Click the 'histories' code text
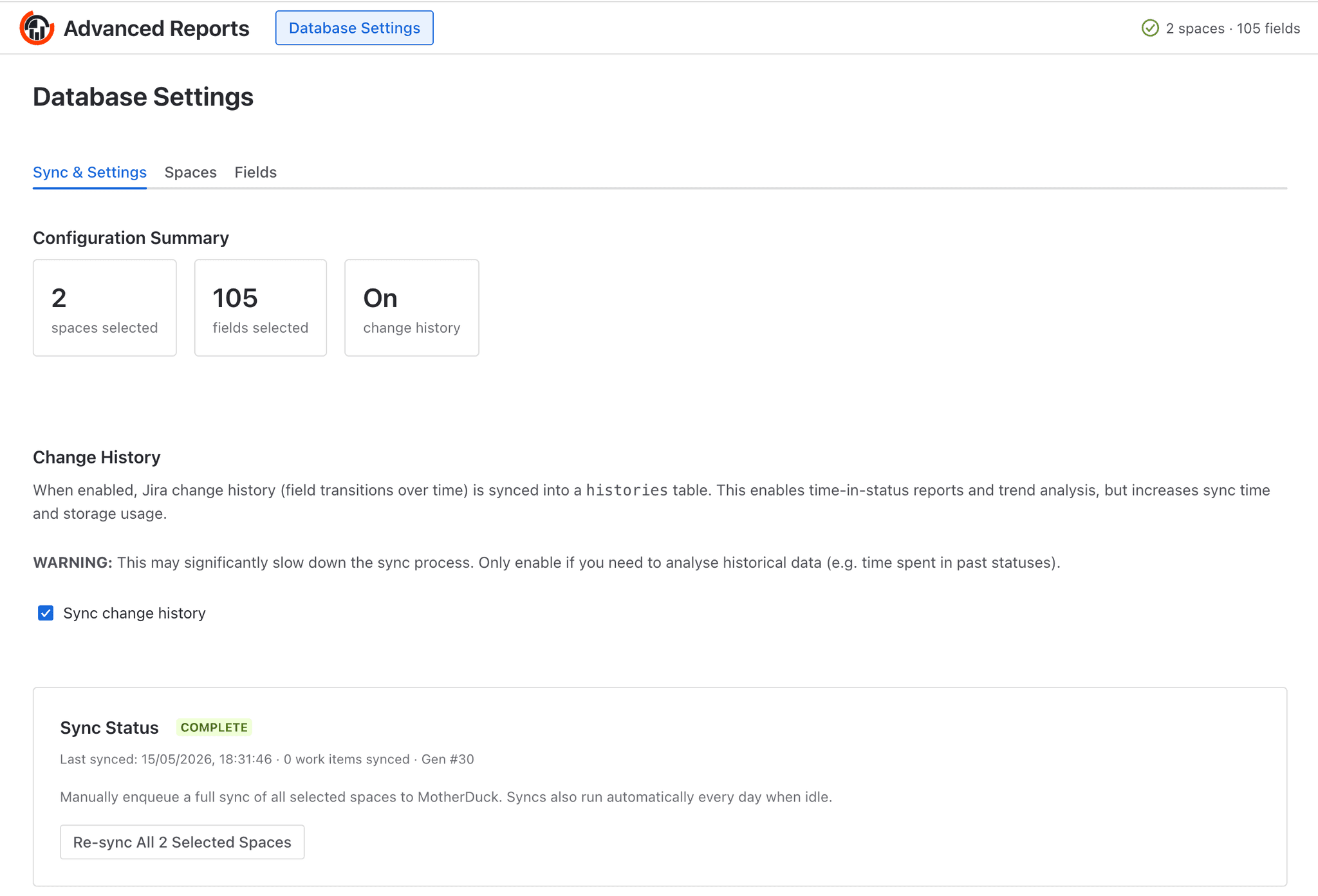This screenshot has height=896, width=1318. pyautogui.click(x=627, y=490)
